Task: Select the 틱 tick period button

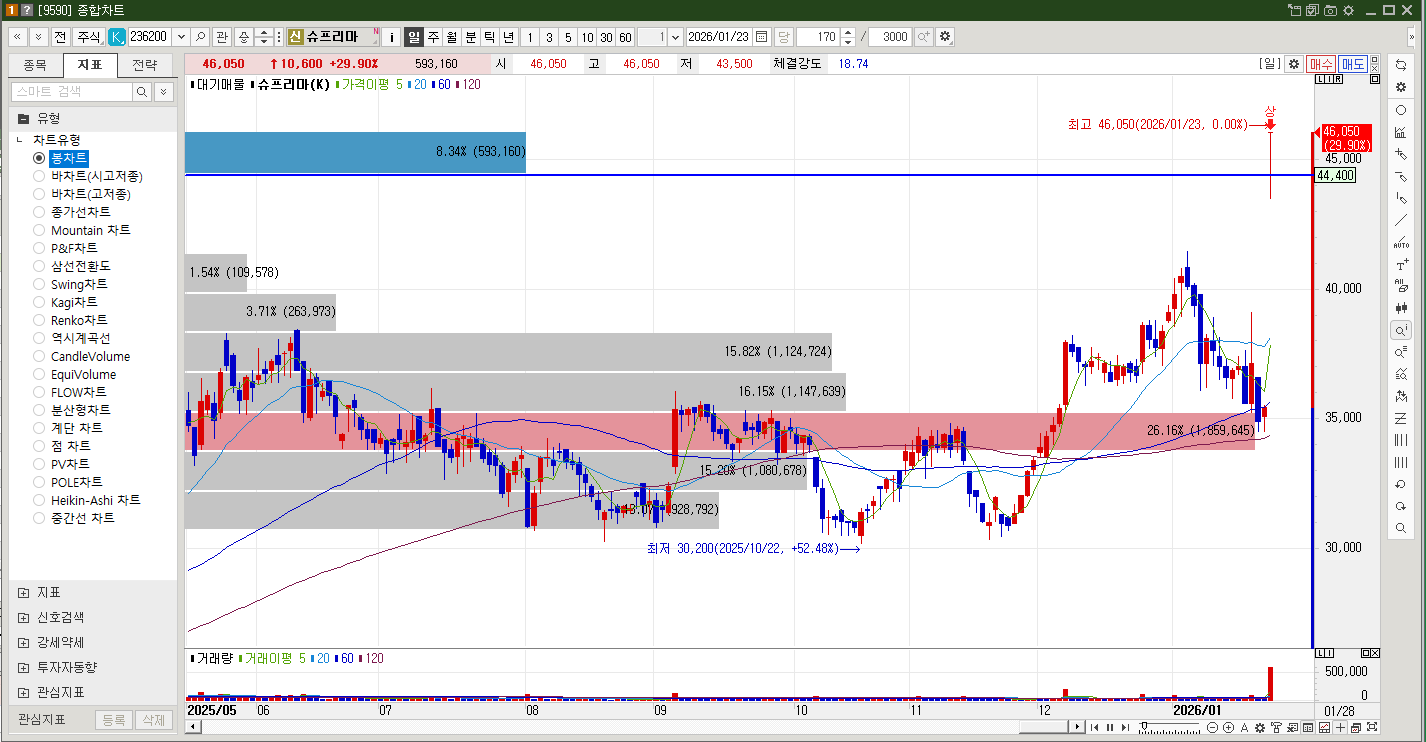Action: click(490, 37)
